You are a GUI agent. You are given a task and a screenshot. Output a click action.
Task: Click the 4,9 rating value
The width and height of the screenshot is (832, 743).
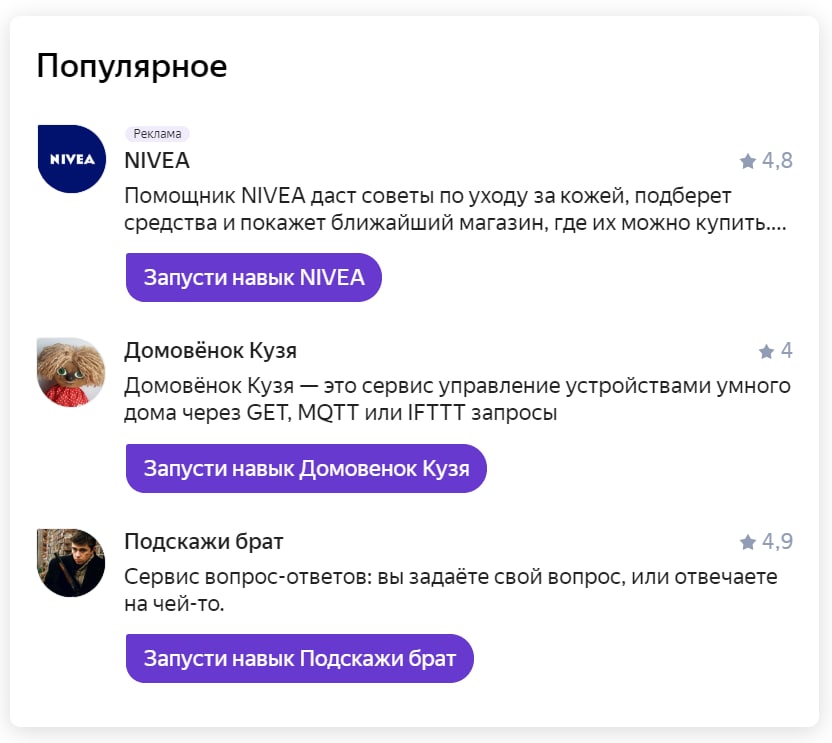tap(777, 541)
